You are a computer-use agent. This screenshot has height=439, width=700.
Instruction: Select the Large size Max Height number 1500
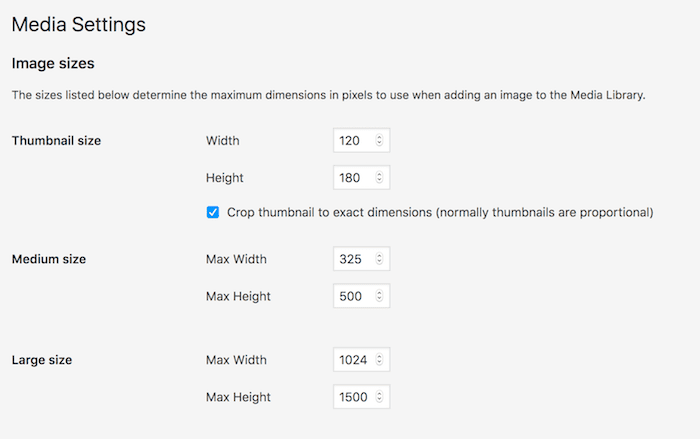tap(354, 397)
